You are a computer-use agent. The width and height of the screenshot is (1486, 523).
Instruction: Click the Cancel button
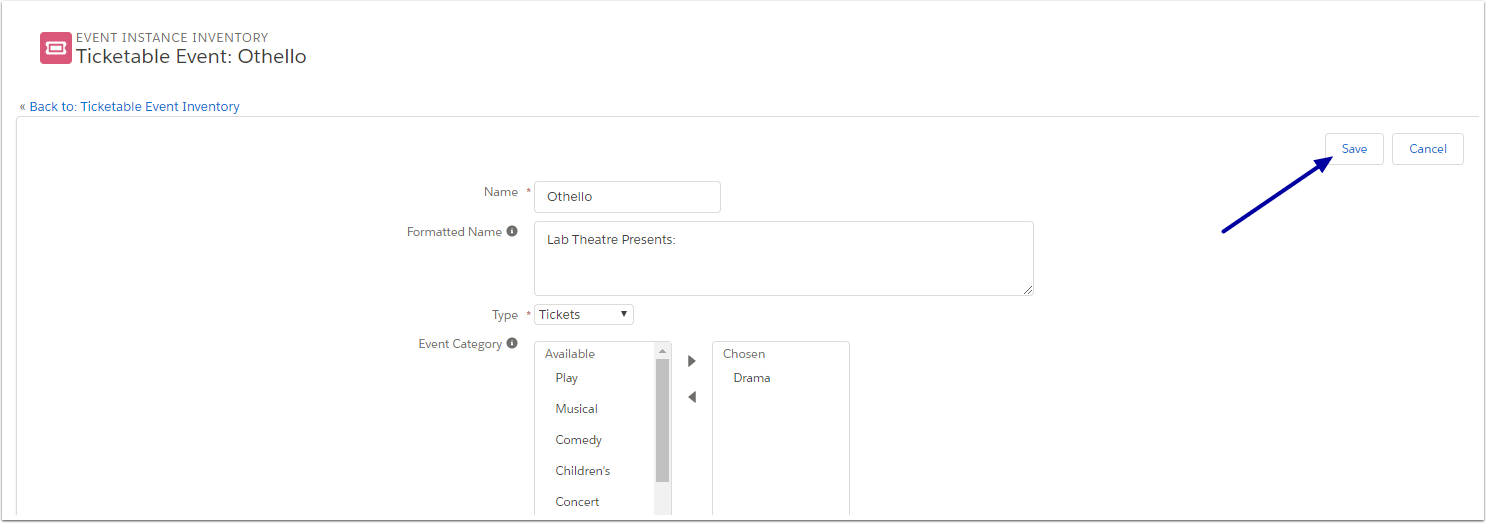(x=1428, y=149)
